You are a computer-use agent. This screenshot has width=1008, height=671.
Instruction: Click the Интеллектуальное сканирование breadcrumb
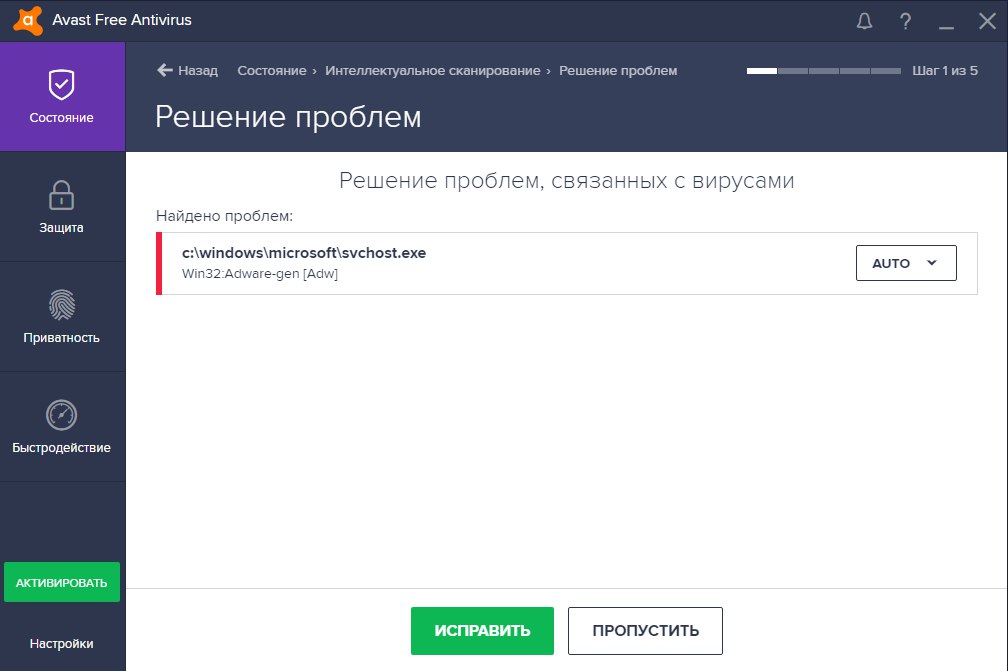coord(433,70)
